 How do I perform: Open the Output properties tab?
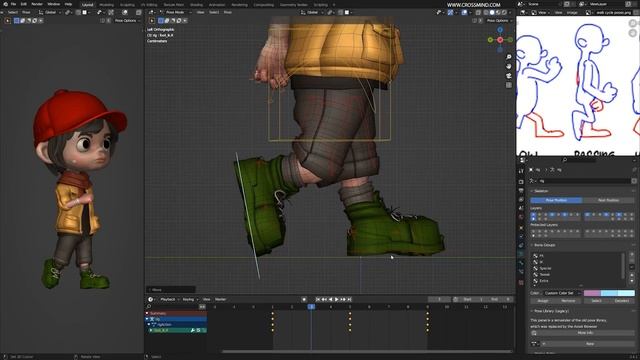521,191
